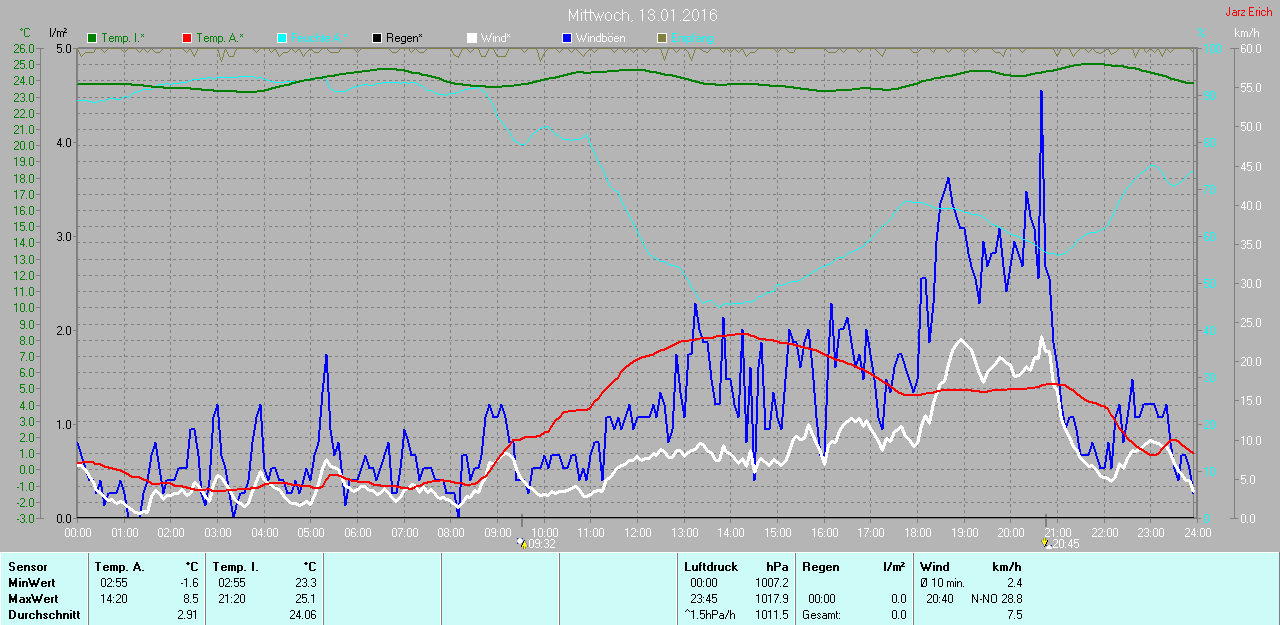The width and height of the screenshot is (1280, 625).
Task: Click the sunrise icon at 09:32
Action: [521, 544]
